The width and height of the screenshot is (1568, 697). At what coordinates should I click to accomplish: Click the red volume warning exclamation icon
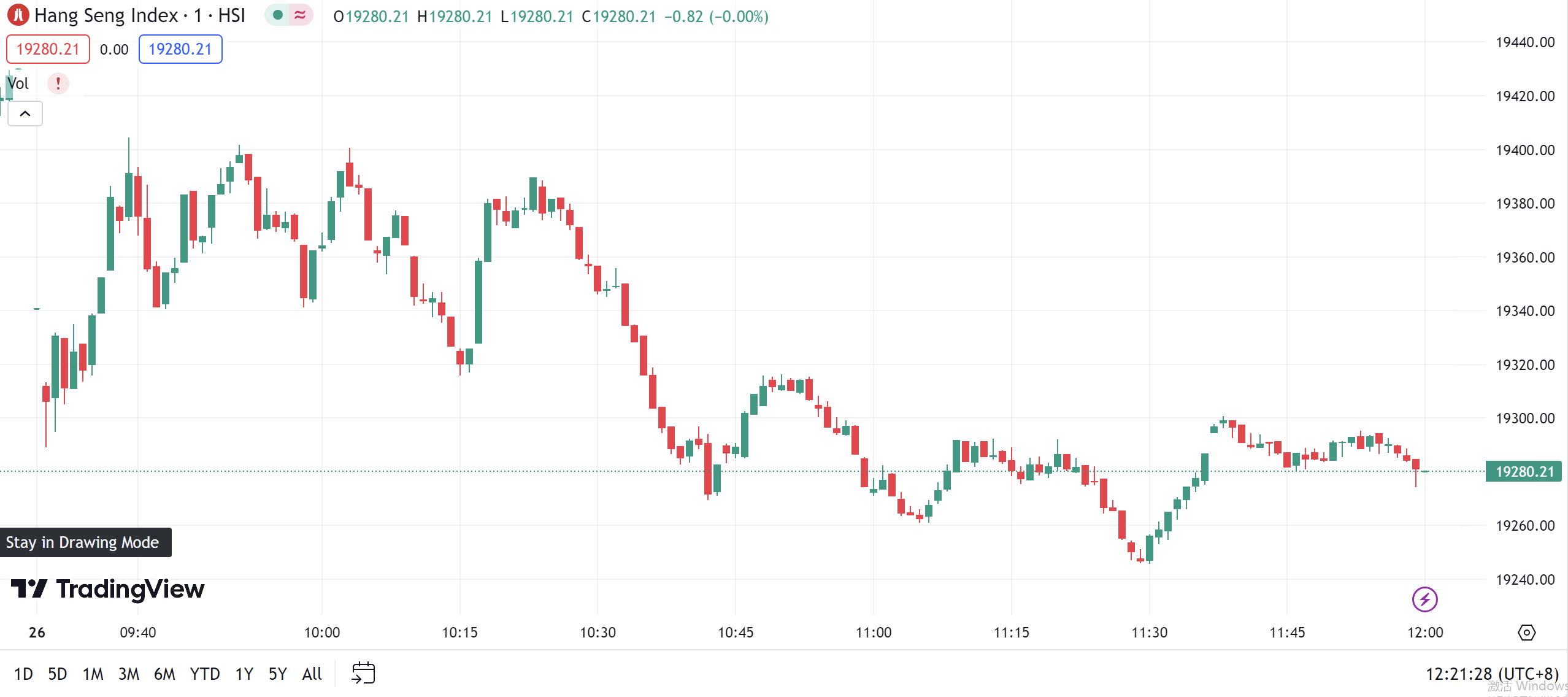pyautogui.click(x=58, y=83)
